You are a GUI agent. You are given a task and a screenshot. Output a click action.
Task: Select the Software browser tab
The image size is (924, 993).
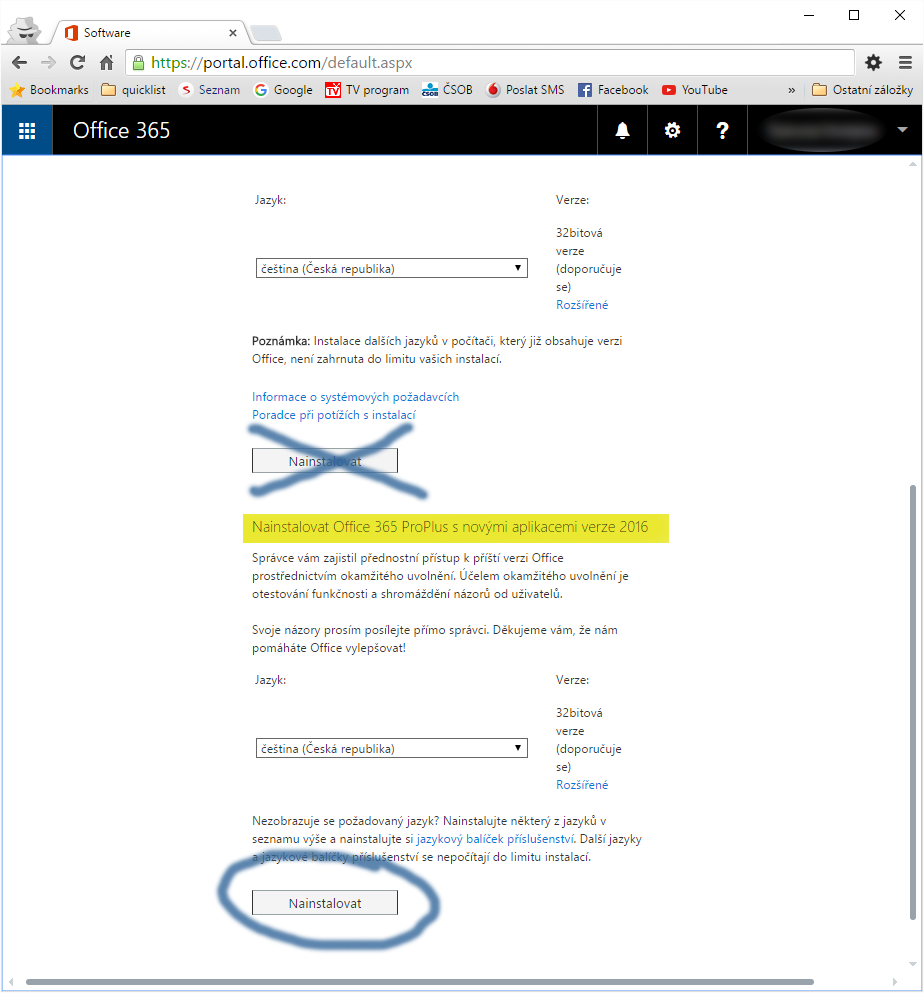149,32
